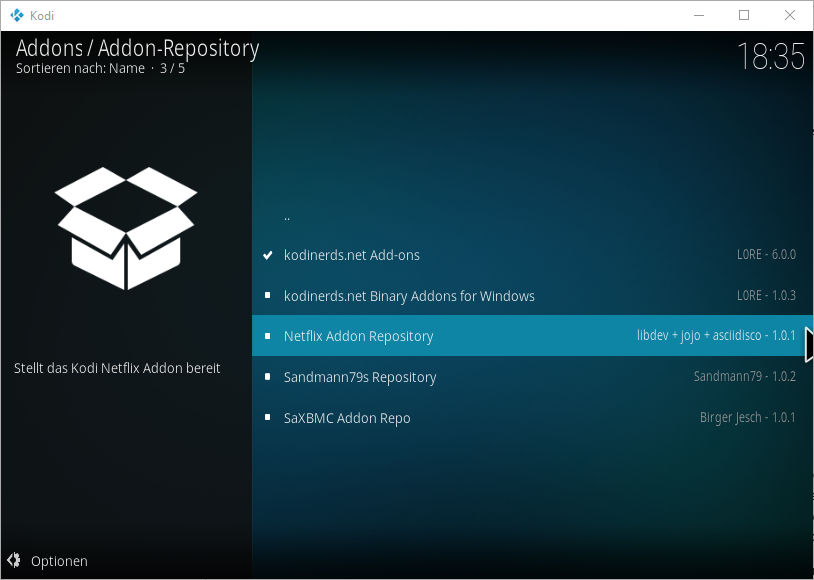The image size is (814, 580).
Task: Go up via the '..' parent entry
Action: click(x=533, y=214)
